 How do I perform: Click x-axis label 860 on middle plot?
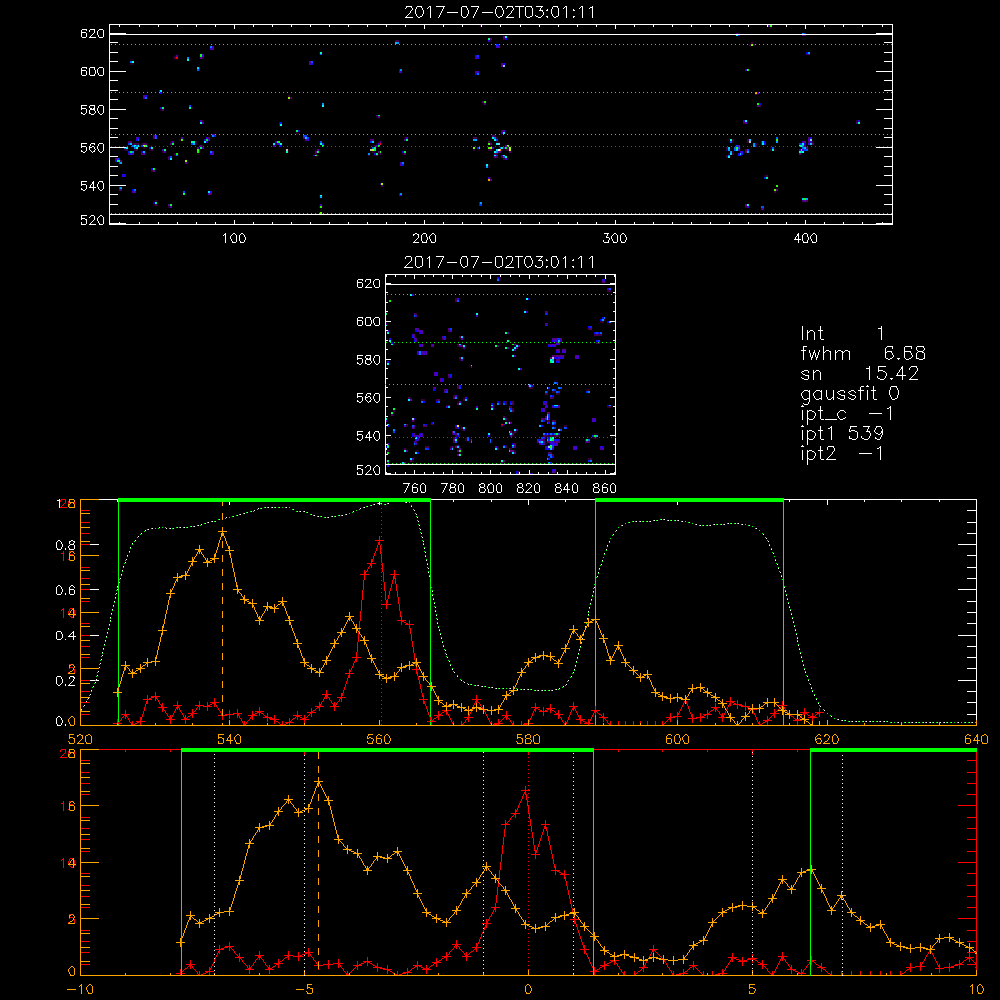pos(605,489)
